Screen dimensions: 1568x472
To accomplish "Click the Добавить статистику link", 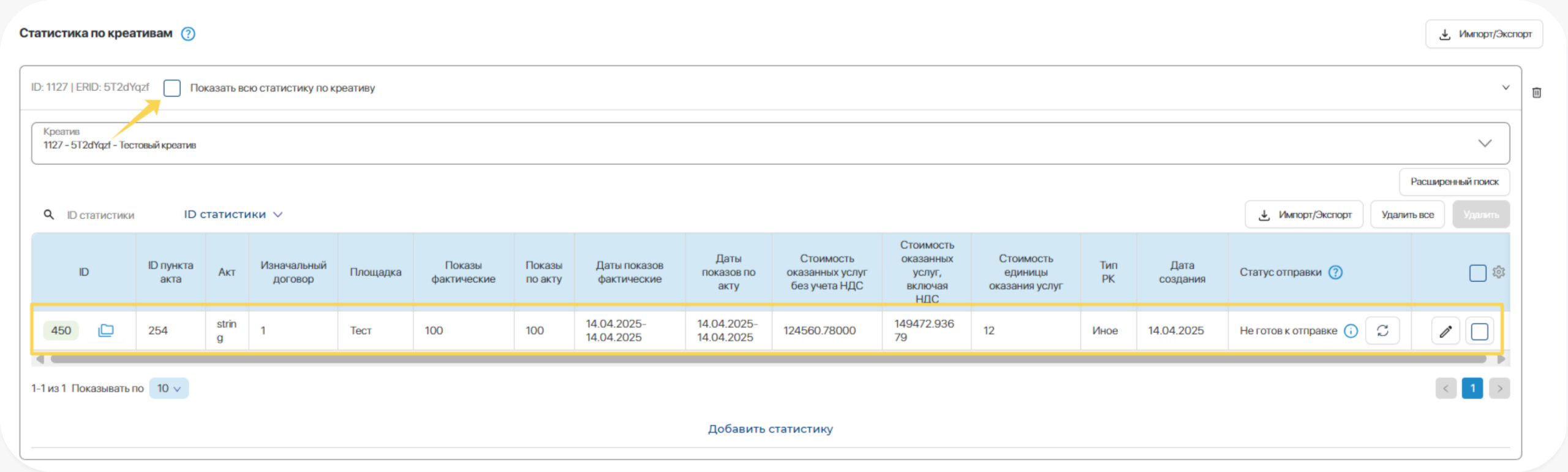I will pos(770,429).
